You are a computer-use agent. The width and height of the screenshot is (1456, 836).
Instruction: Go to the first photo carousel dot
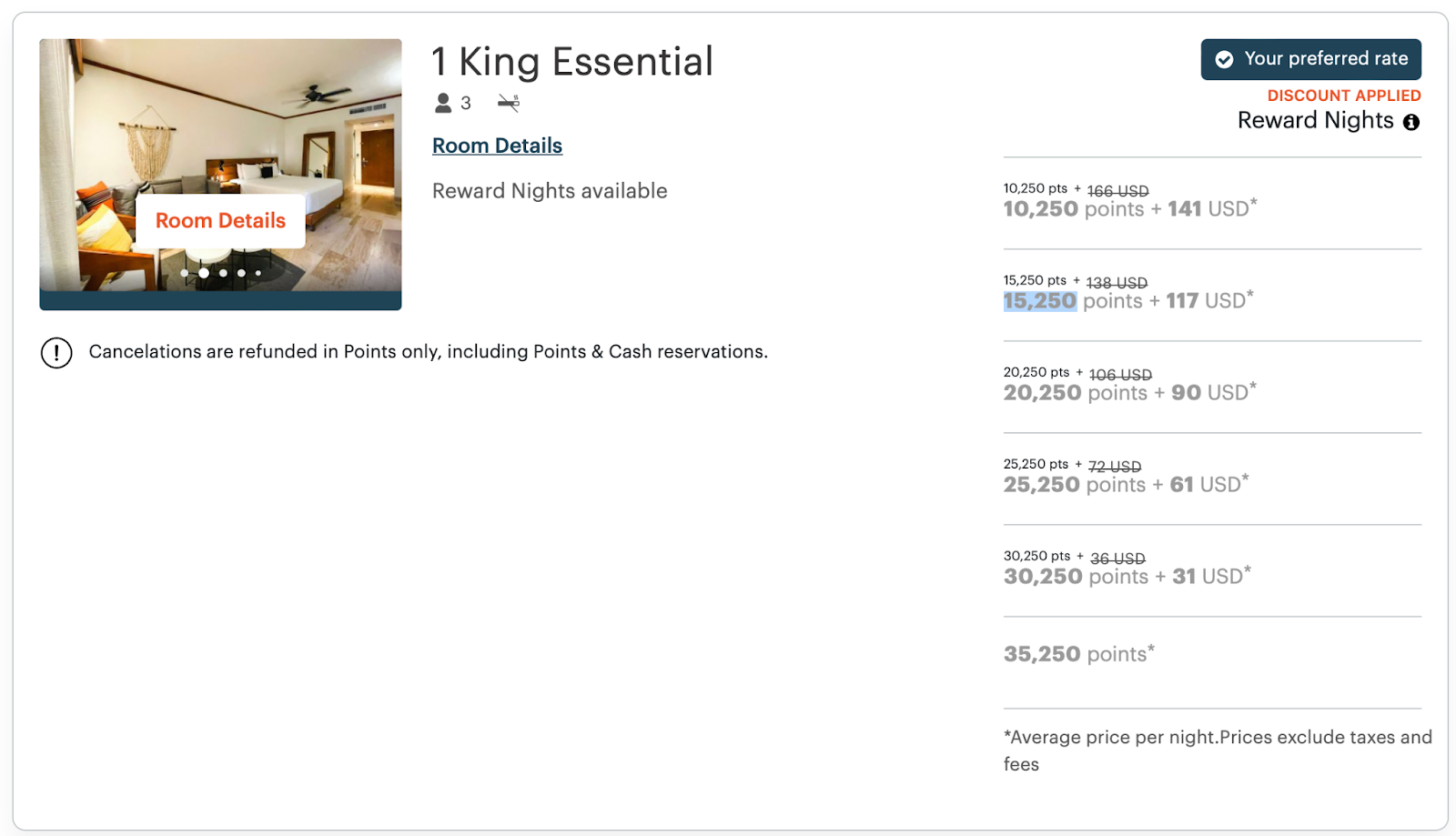point(185,273)
